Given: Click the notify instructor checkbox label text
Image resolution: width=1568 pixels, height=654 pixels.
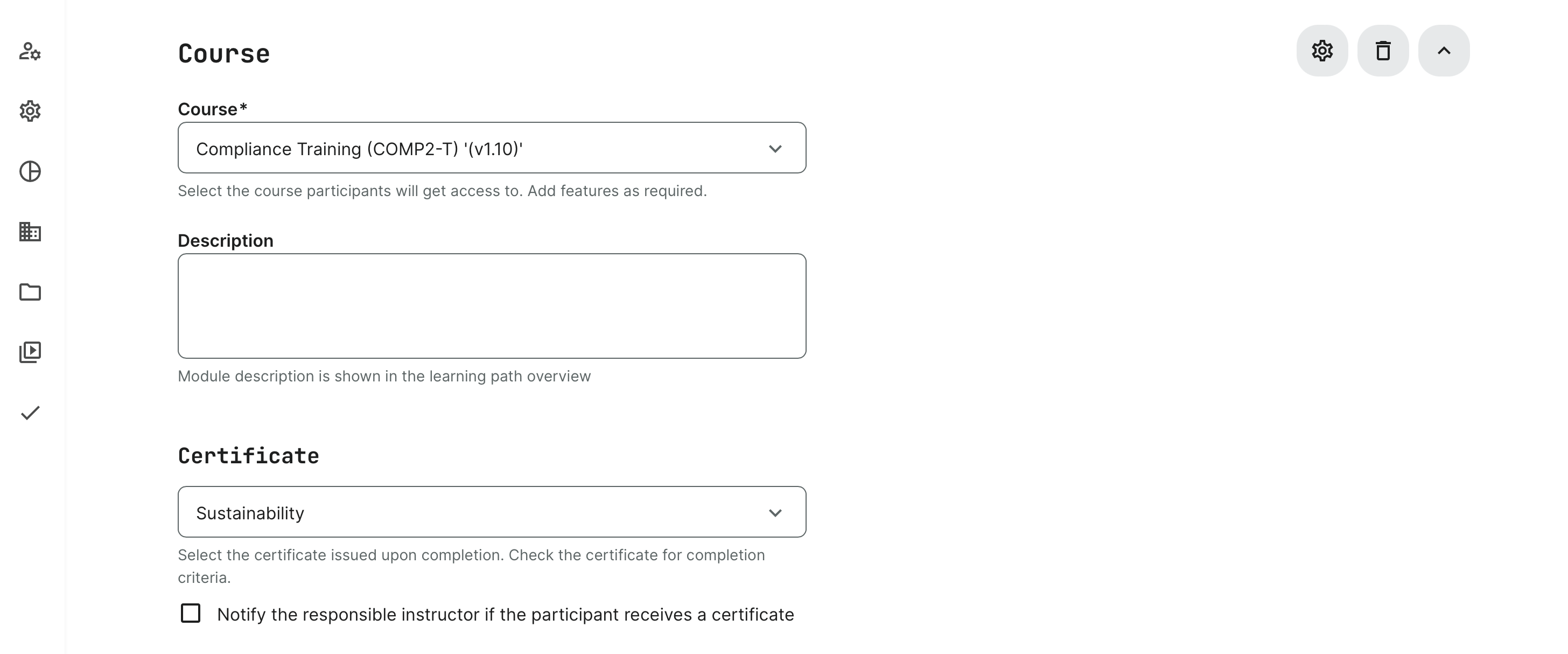Looking at the screenshot, I should pos(505,615).
